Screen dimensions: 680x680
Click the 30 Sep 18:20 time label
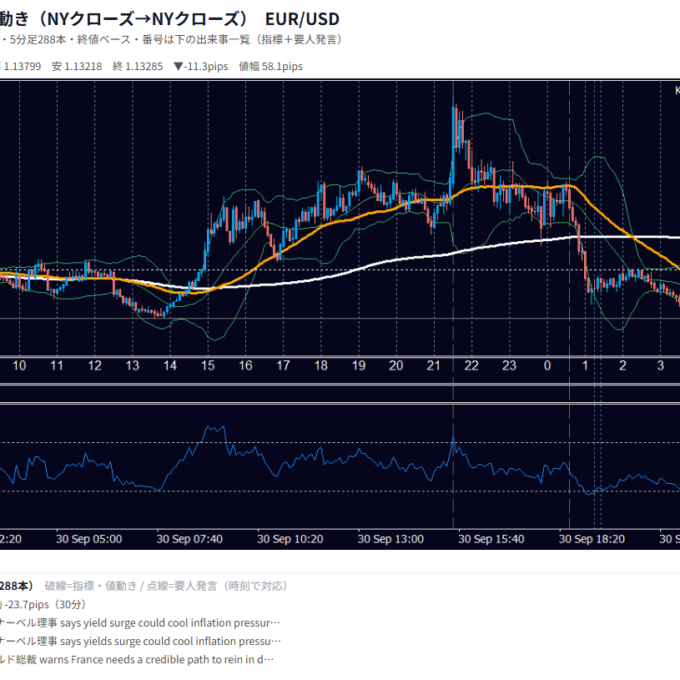(x=592, y=539)
